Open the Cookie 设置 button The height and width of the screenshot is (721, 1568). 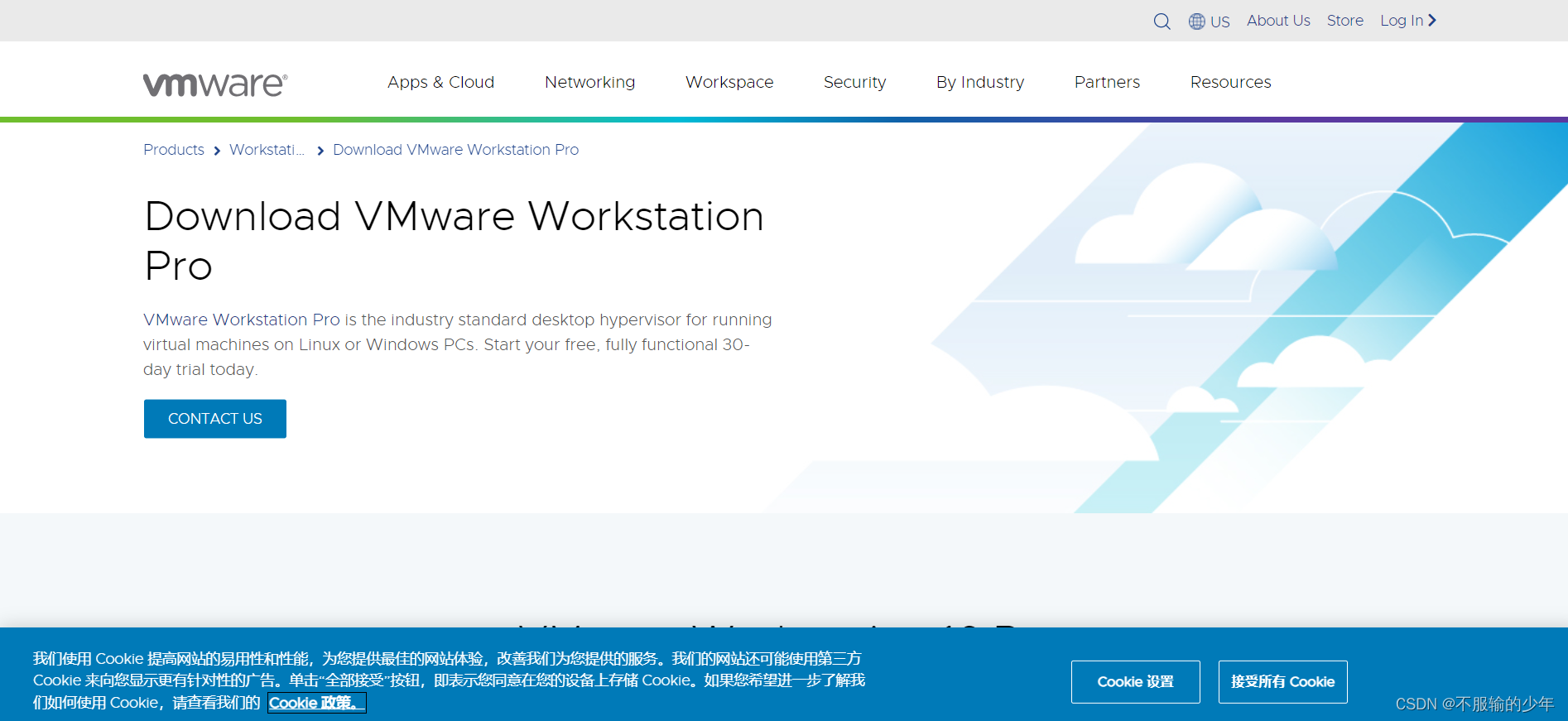click(x=1135, y=682)
